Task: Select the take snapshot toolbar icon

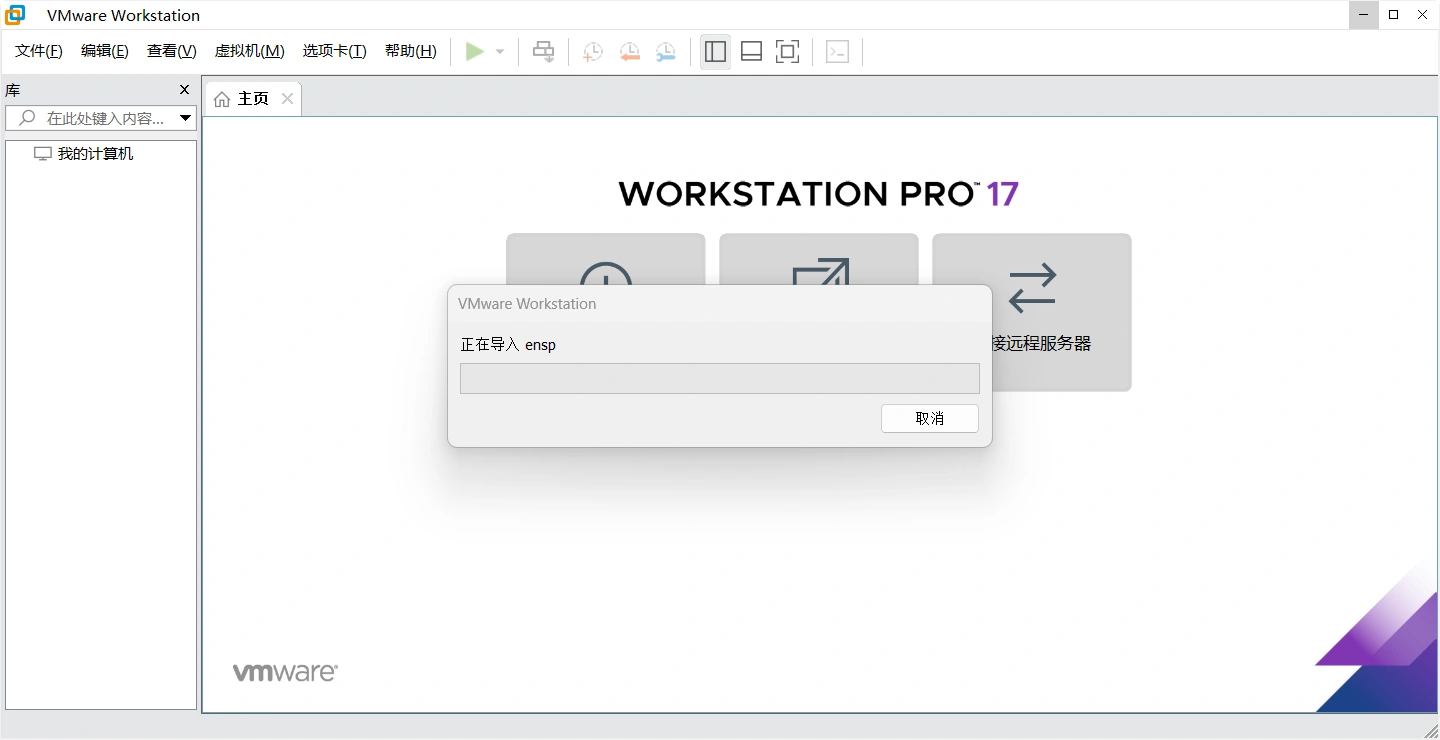Action: (x=592, y=51)
